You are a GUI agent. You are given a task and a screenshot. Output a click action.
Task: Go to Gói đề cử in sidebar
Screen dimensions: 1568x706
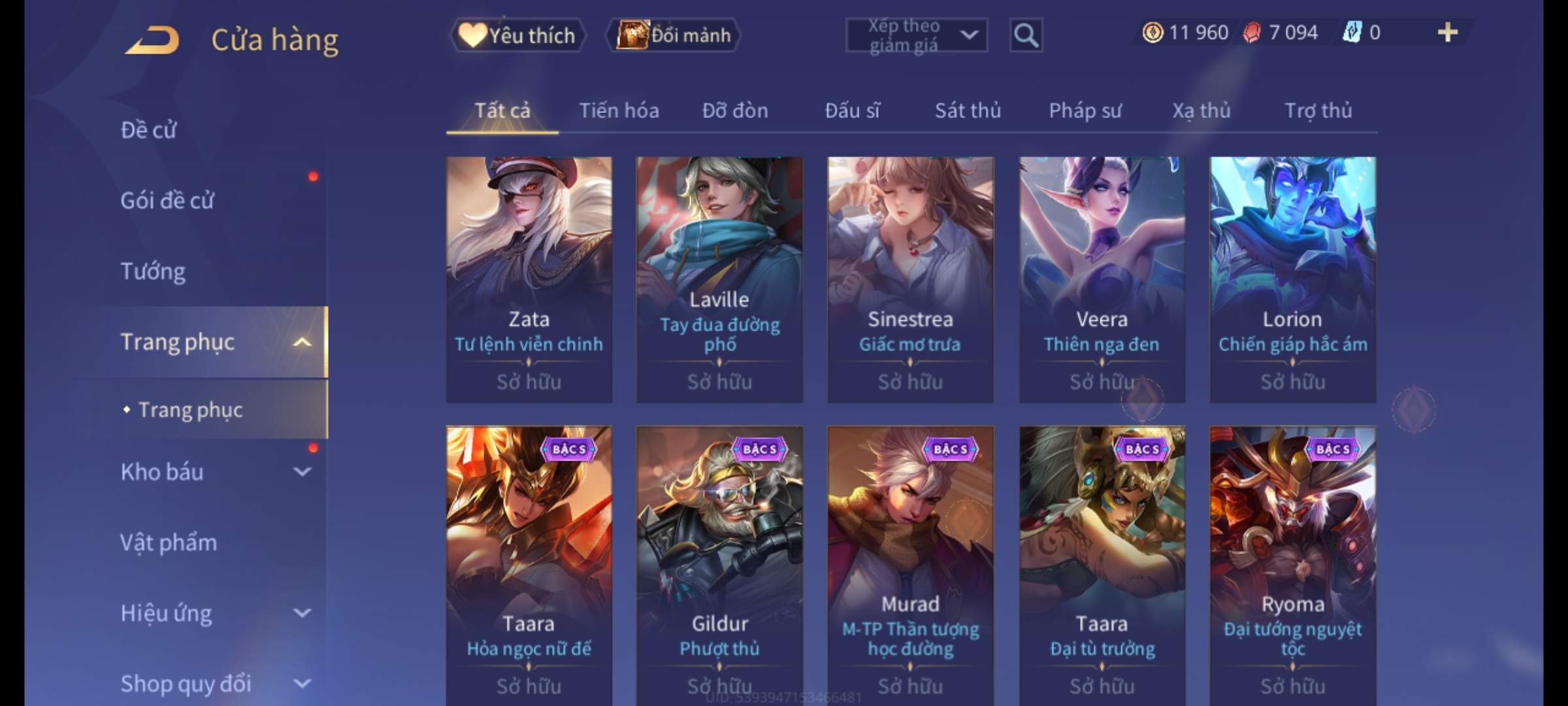167,200
